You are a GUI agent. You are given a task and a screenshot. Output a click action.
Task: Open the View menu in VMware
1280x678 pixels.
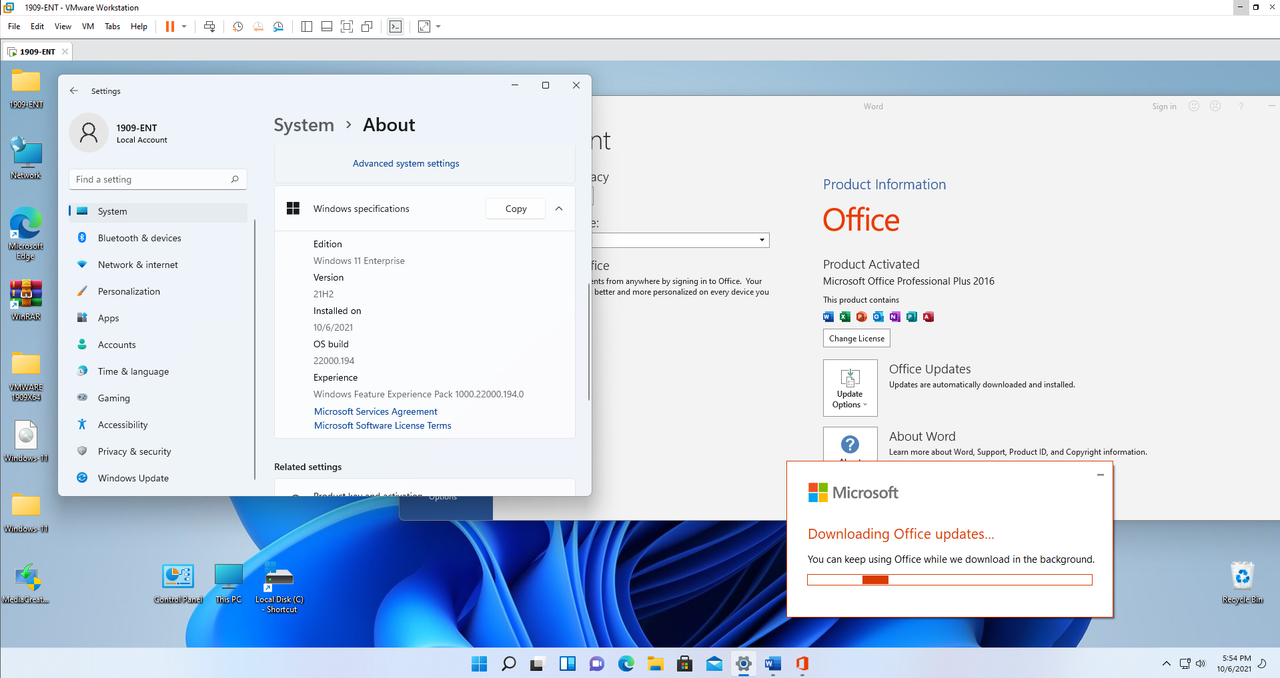tap(63, 26)
